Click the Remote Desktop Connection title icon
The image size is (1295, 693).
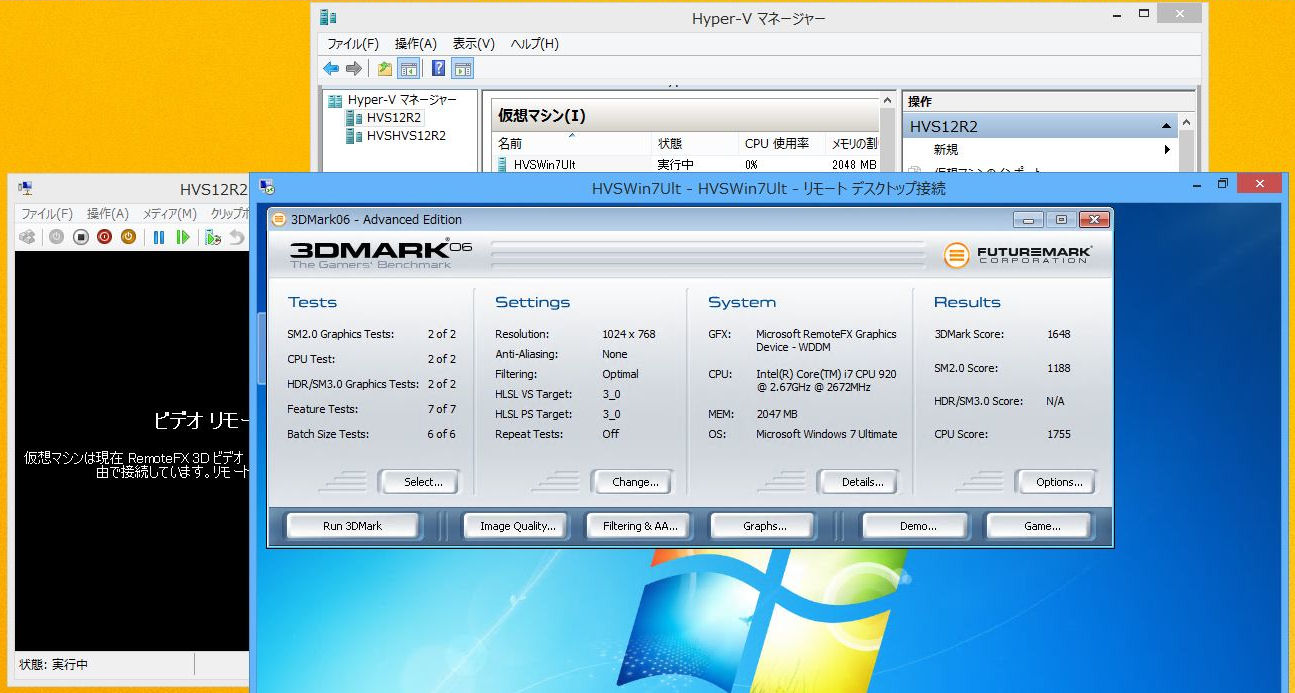click(267, 188)
